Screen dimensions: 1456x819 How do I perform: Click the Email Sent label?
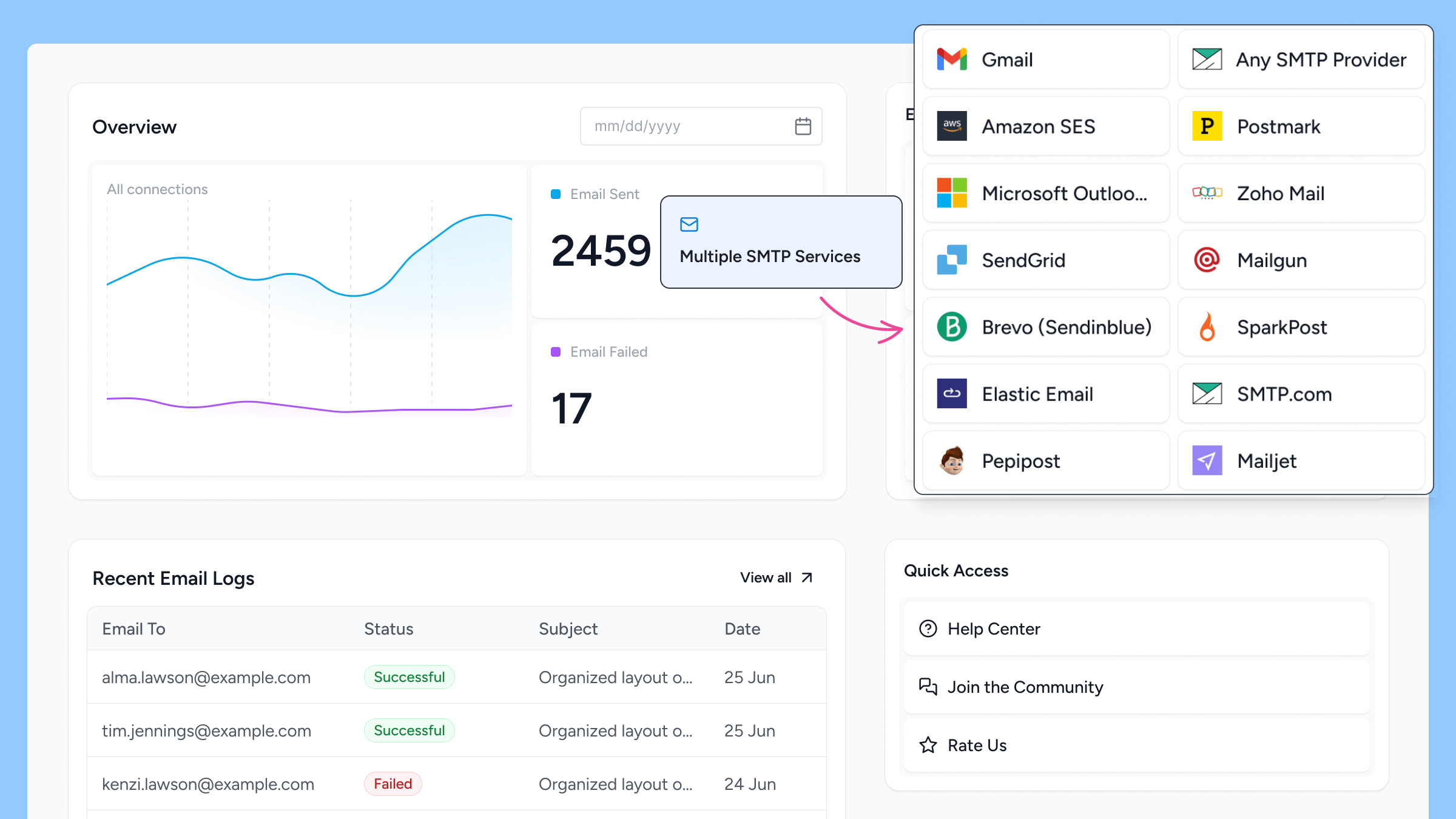click(x=605, y=194)
